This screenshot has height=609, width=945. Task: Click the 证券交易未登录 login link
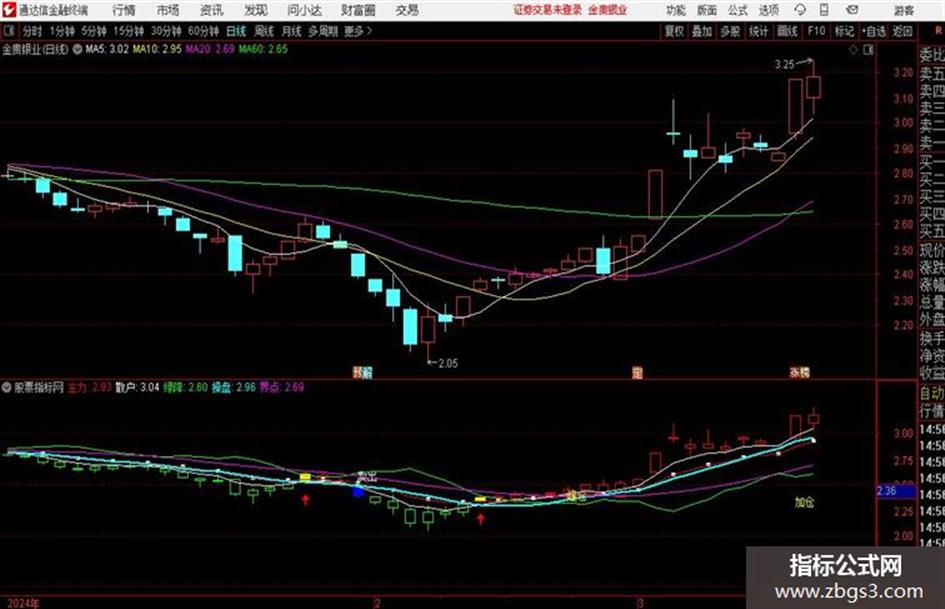coord(548,10)
